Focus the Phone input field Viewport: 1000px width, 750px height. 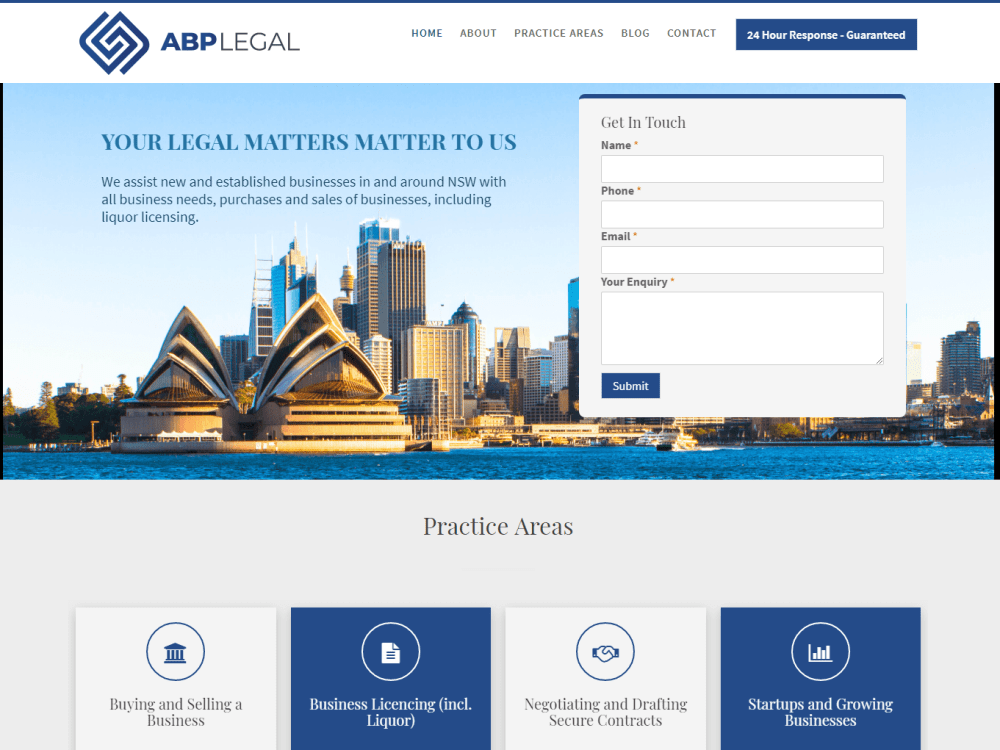pyautogui.click(x=742, y=214)
